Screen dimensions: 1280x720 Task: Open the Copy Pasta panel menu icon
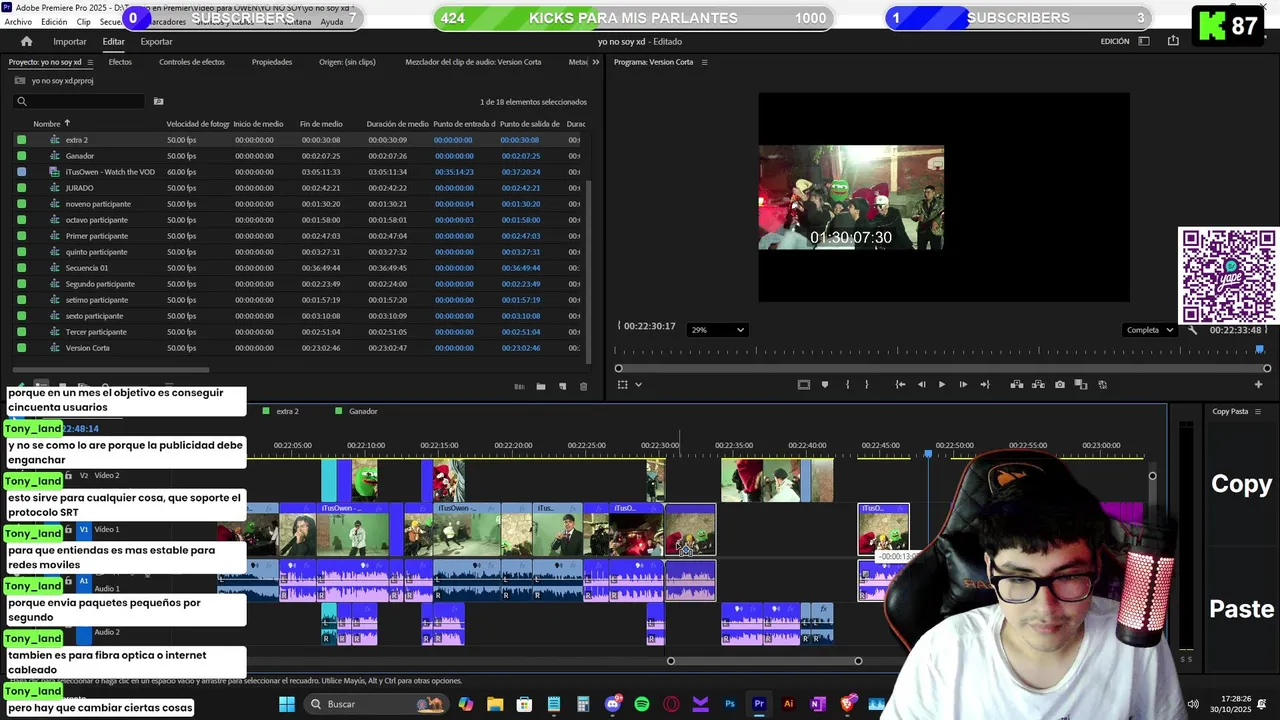point(1259,412)
